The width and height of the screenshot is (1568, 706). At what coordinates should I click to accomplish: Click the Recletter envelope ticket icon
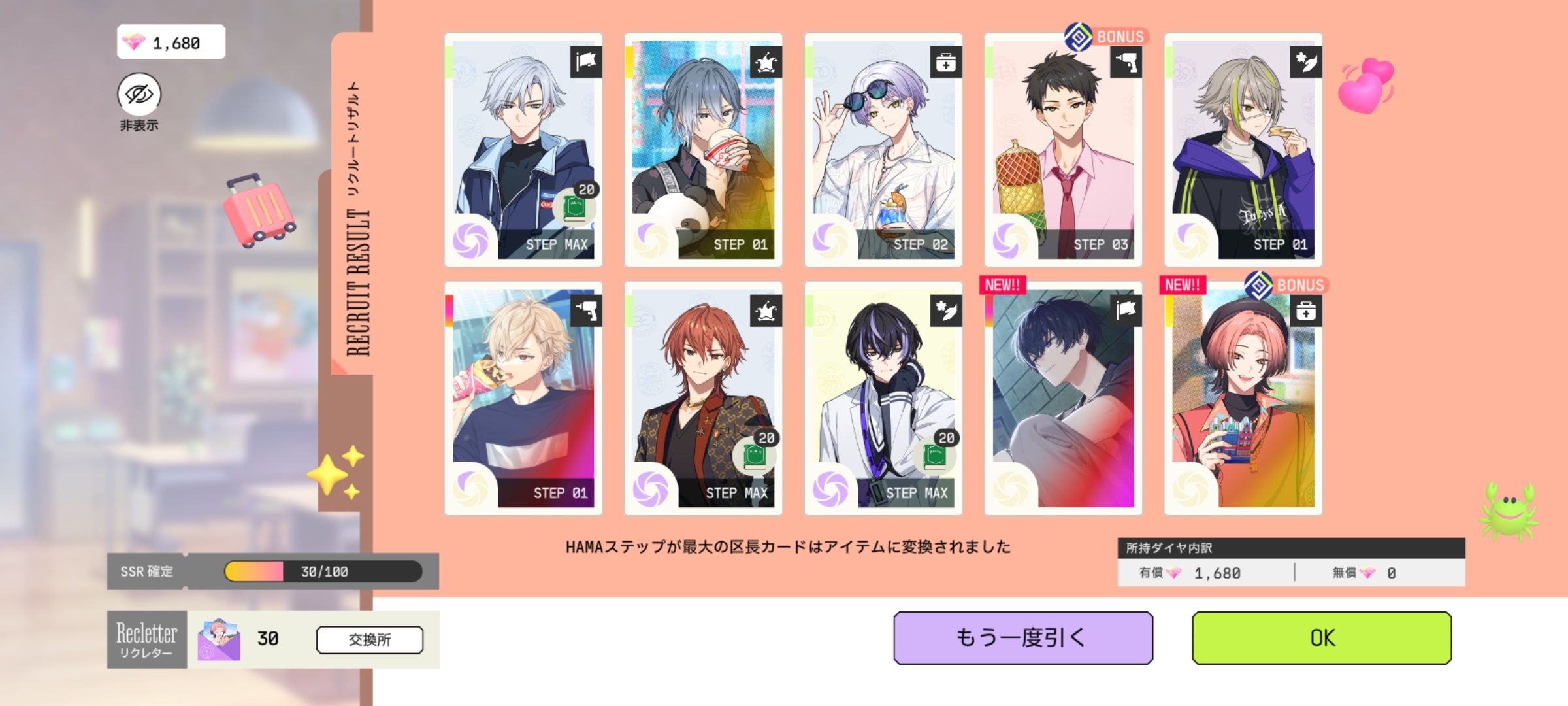(x=219, y=639)
